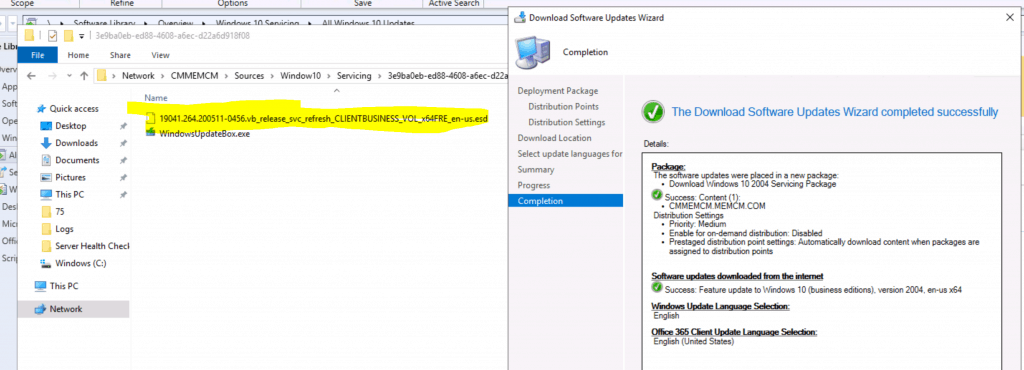Select the WindowsUpdateBox.exe file name

pos(204,134)
